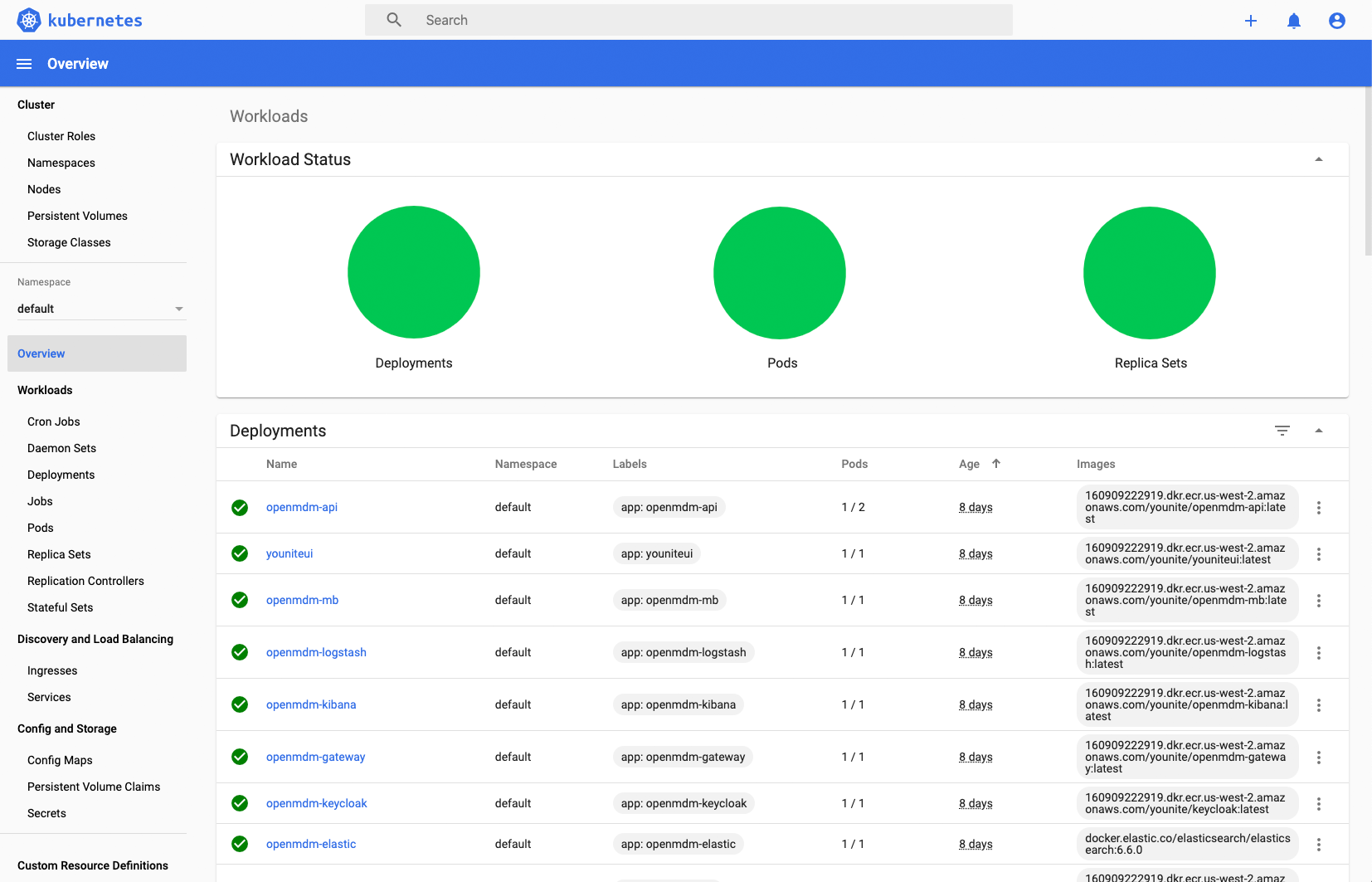1372x882 pixels.
Task: Open Nodes in sidebar
Action: pos(44,189)
